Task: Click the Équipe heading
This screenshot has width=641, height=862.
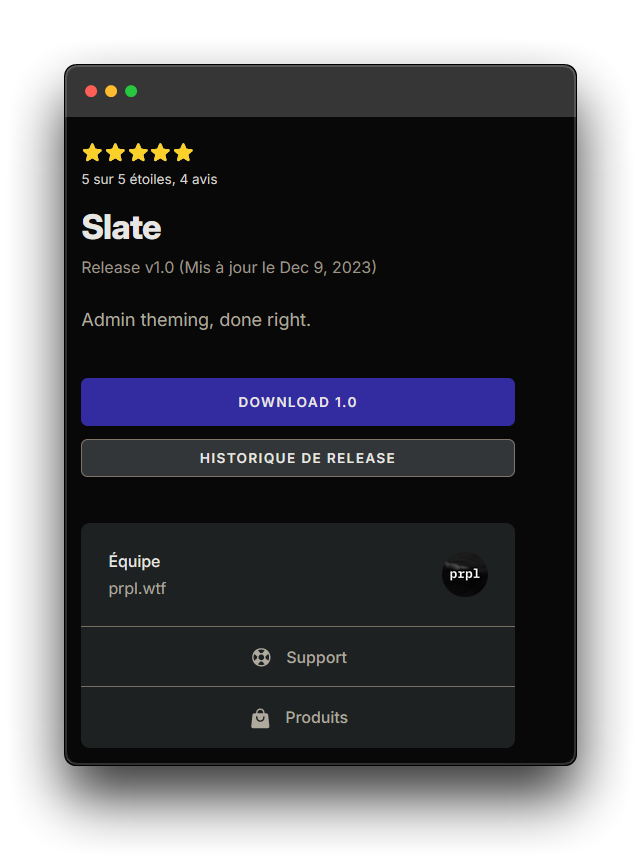Action: point(135,561)
